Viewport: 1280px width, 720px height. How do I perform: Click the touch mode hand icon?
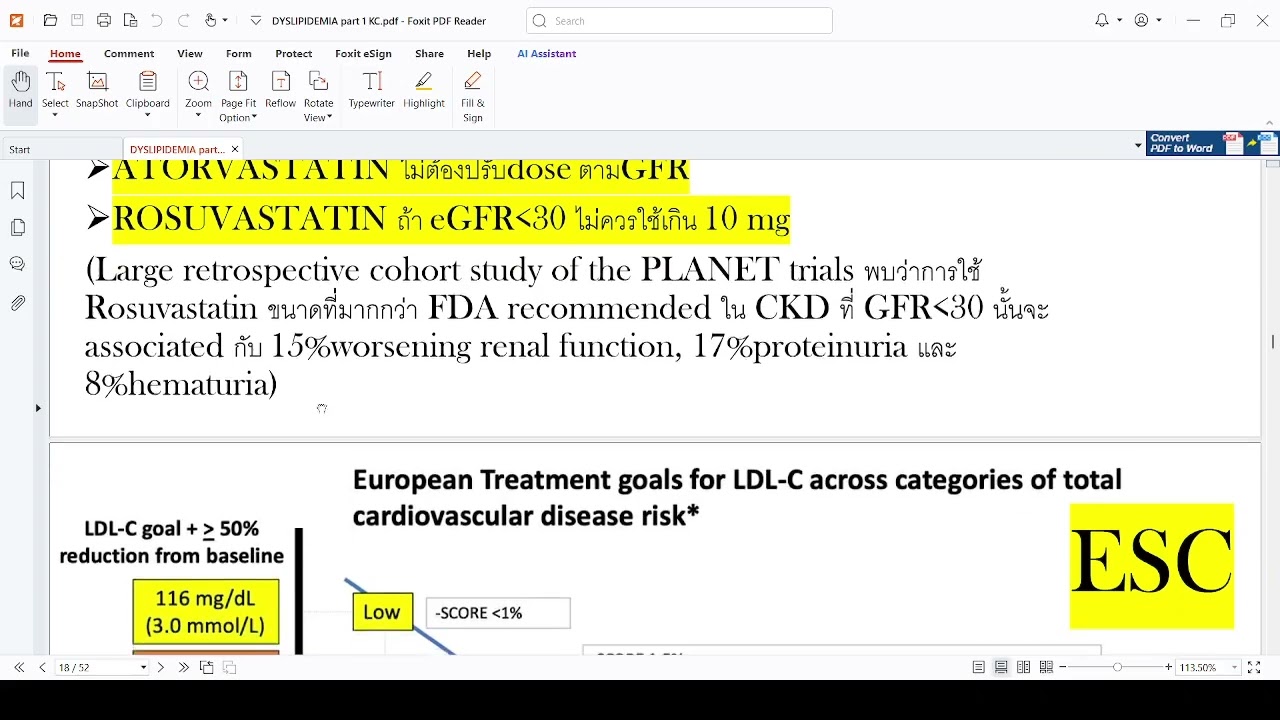210,20
